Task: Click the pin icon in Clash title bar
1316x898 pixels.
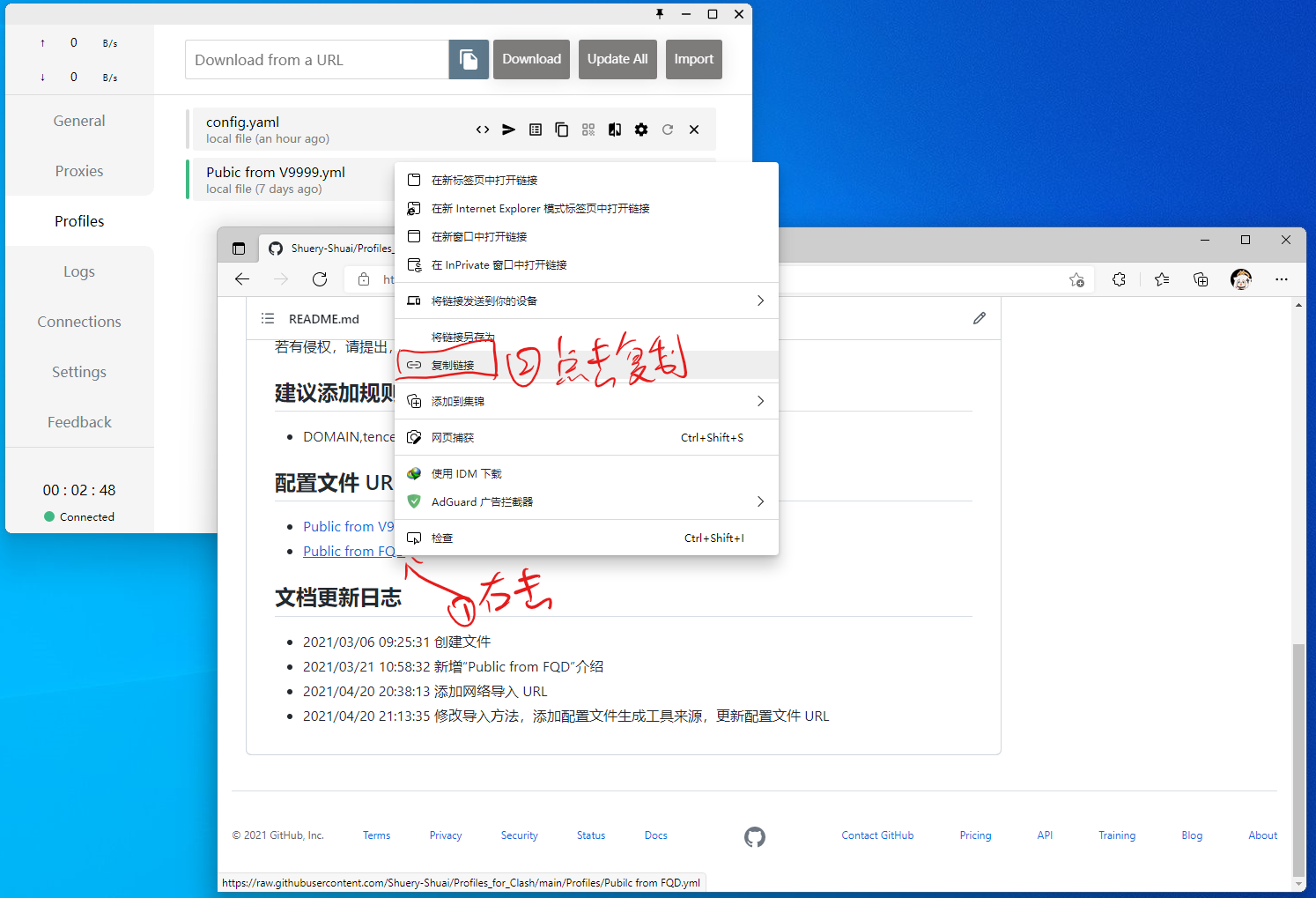Action: coord(660,13)
